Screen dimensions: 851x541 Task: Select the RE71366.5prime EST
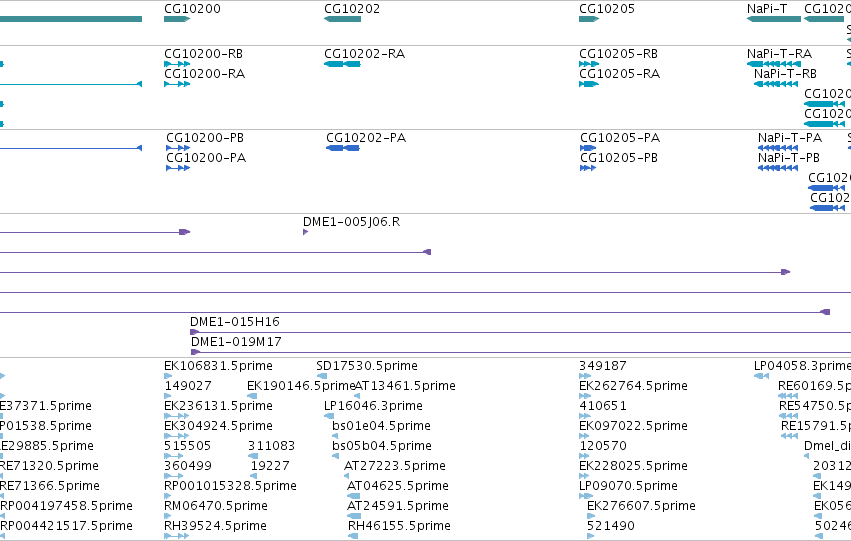pos(2,495)
